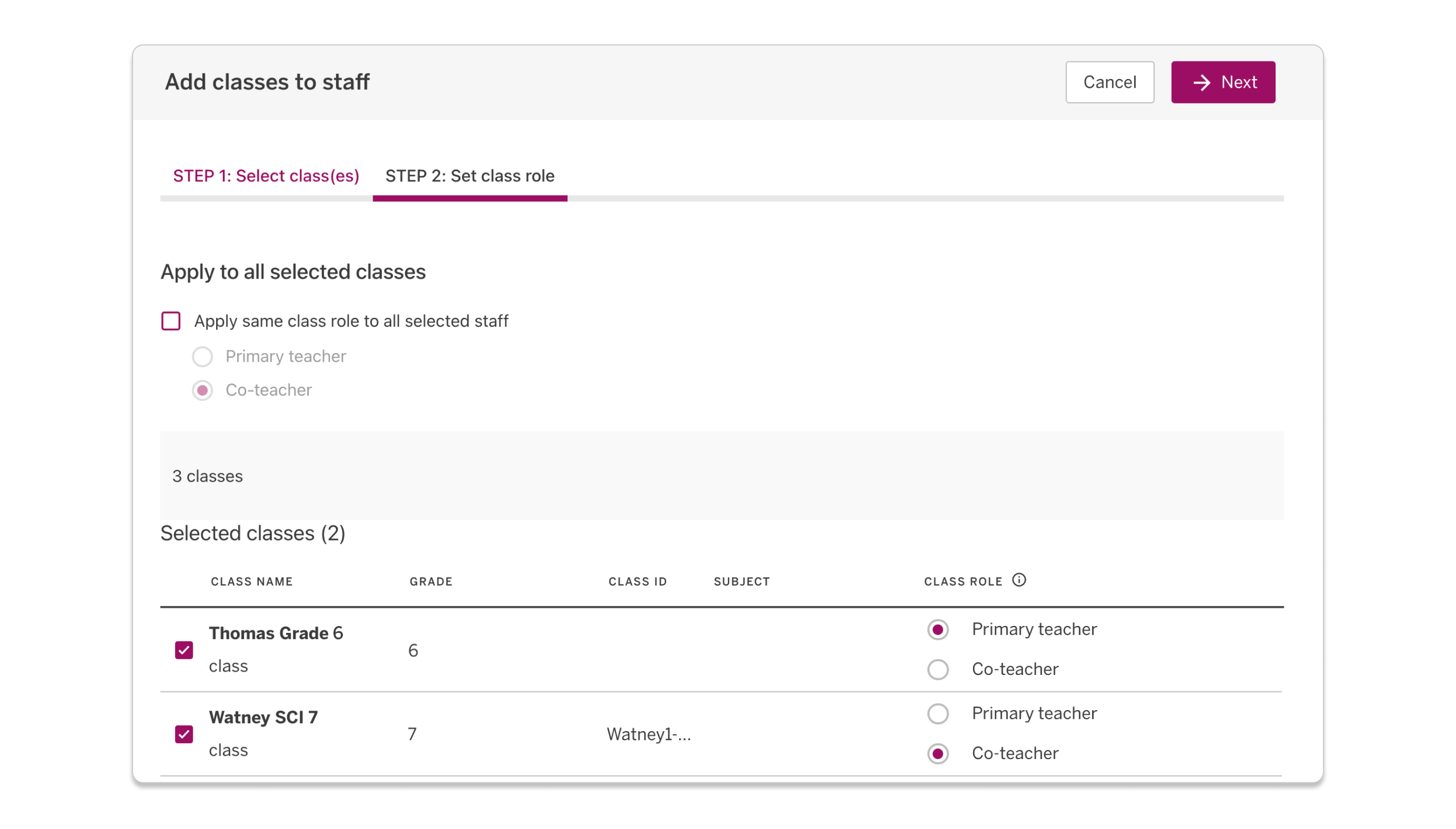The image size is (1456, 829).
Task: Click the arrow icon inside the Next button
Action: point(1201,82)
